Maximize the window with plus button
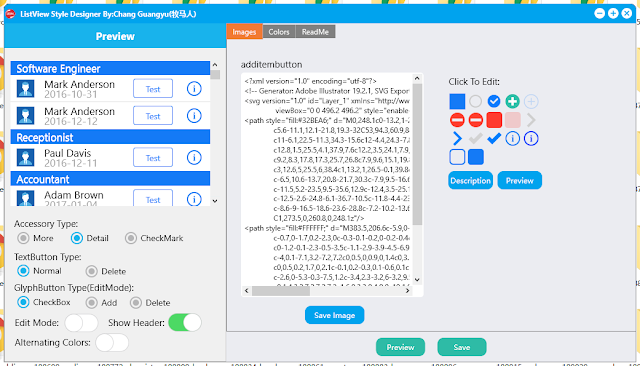Viewport: 640px width, 366px height. click(x=613, y=13)
